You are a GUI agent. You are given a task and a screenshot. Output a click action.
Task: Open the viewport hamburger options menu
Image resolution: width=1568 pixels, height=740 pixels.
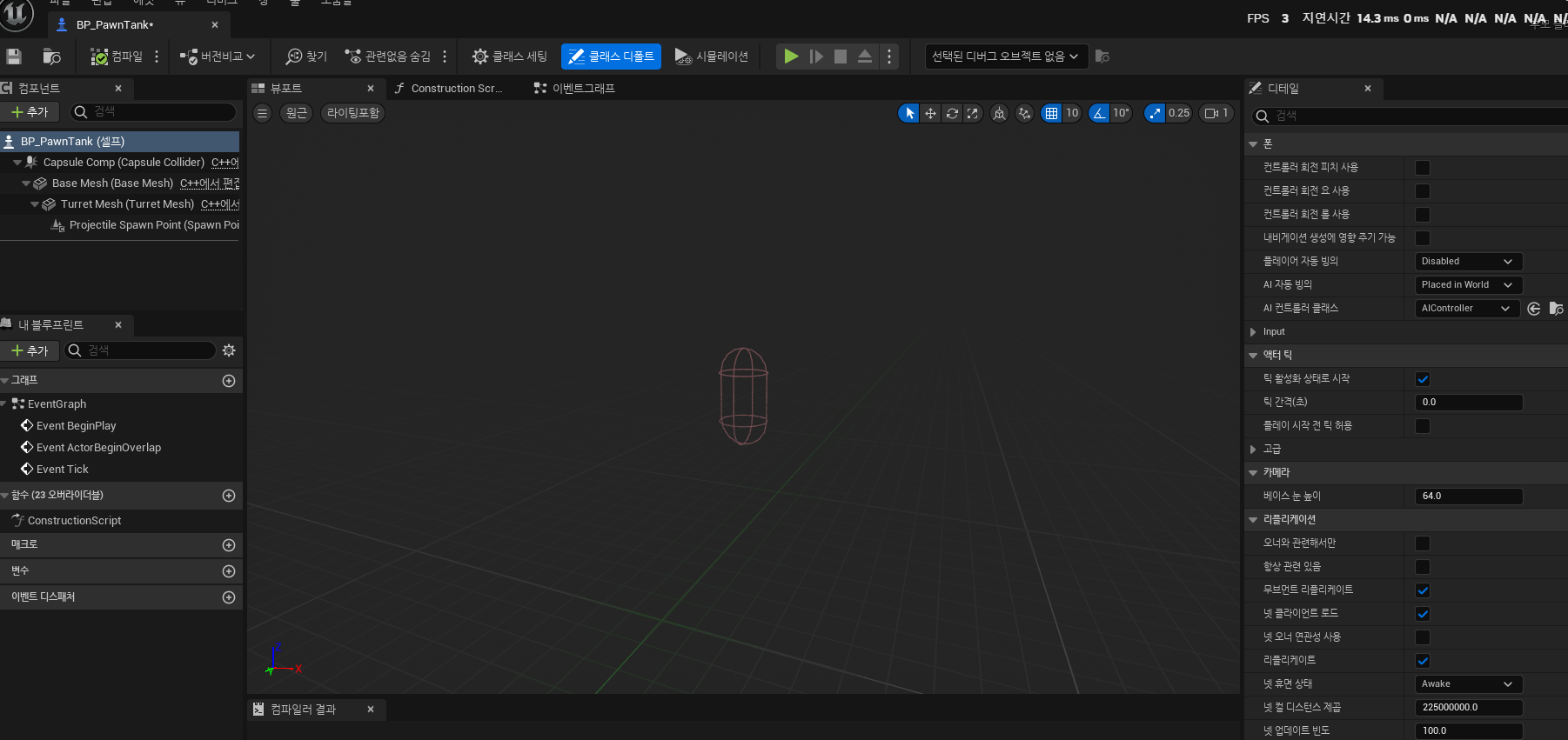263,113
